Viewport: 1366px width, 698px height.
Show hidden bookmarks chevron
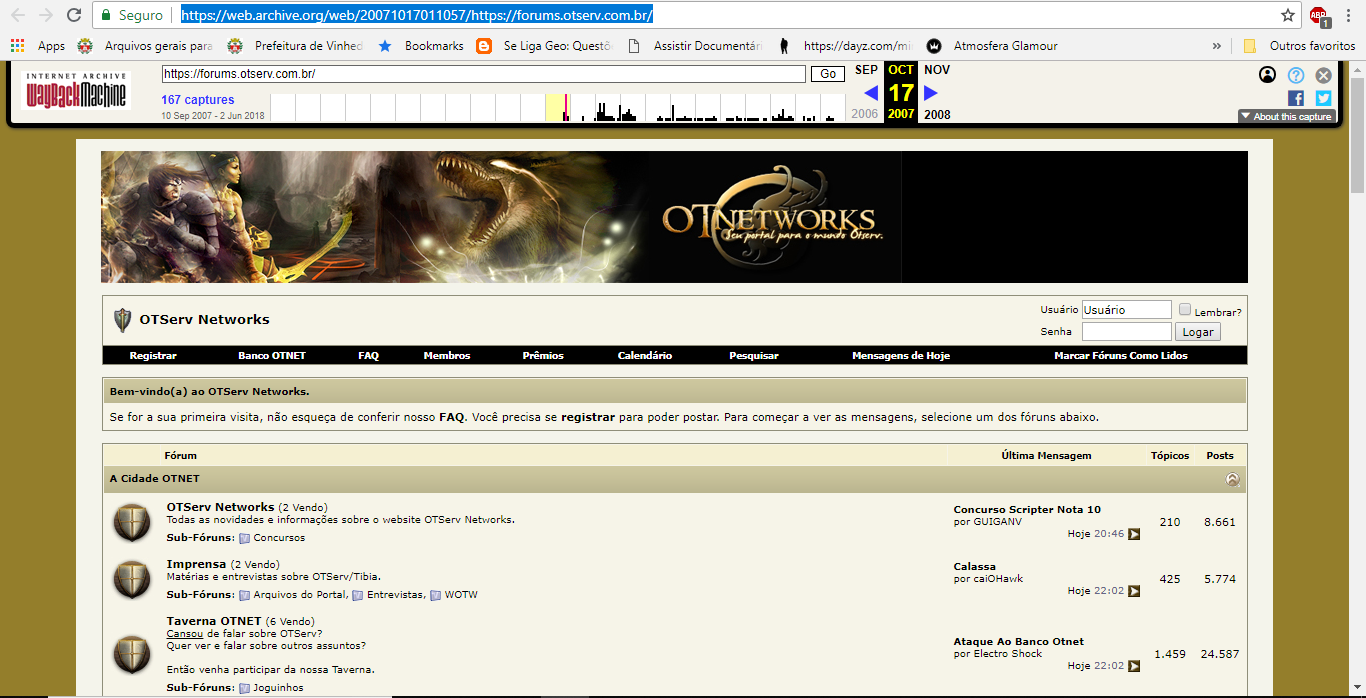click(x=1217, y=46)
